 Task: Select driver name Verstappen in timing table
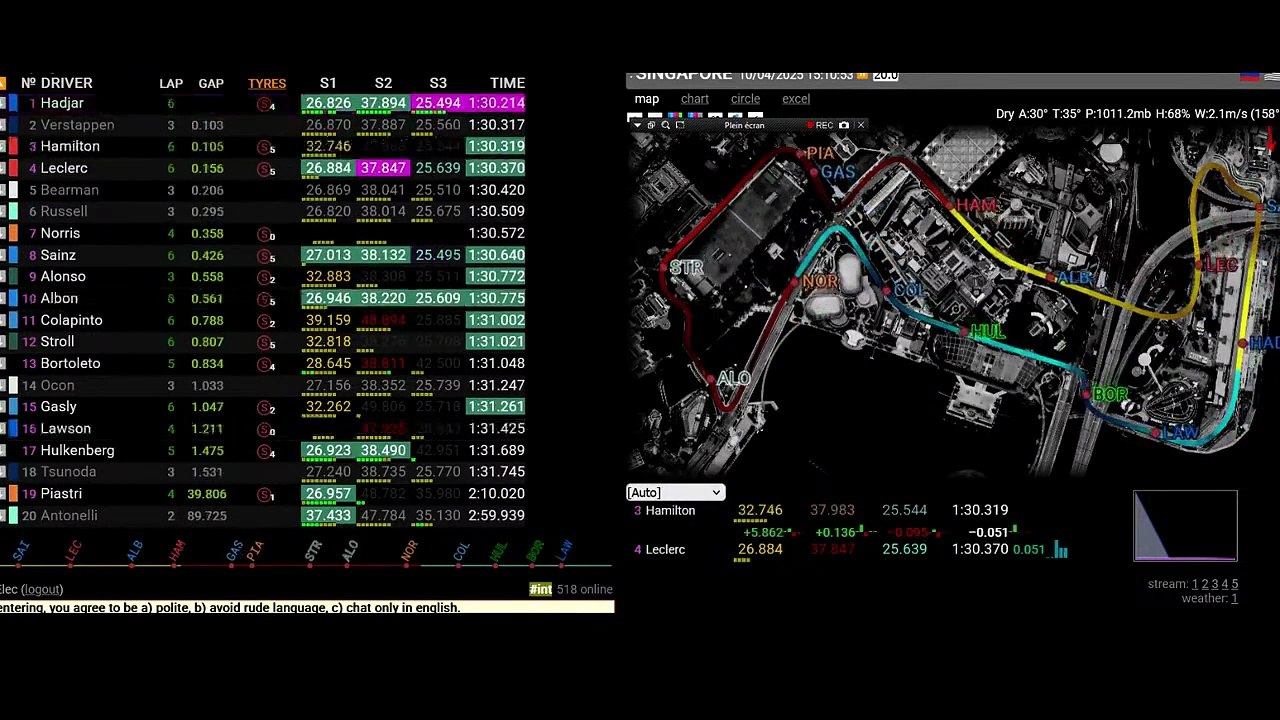coord(77,125)
